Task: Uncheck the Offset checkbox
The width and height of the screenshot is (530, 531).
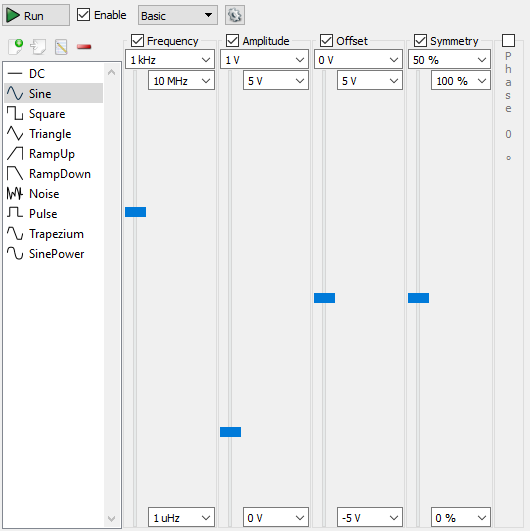Action: [326, 41]
